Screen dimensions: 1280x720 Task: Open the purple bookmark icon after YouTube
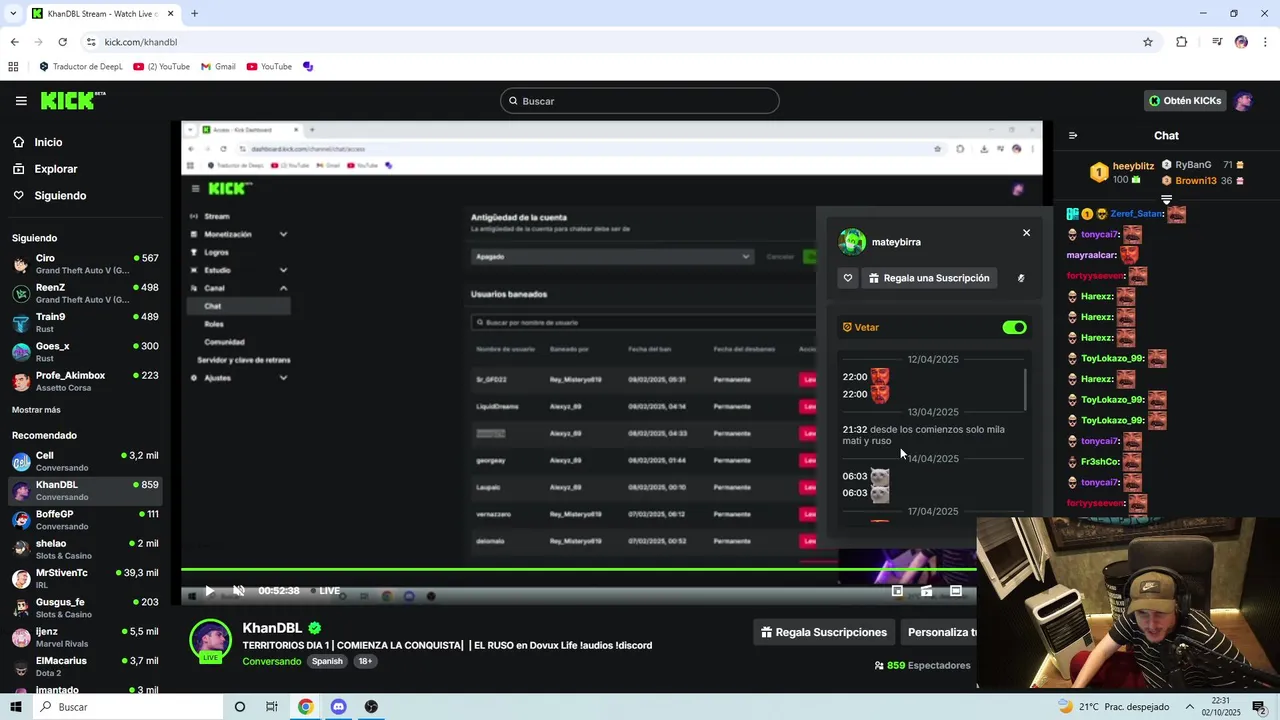308,67
